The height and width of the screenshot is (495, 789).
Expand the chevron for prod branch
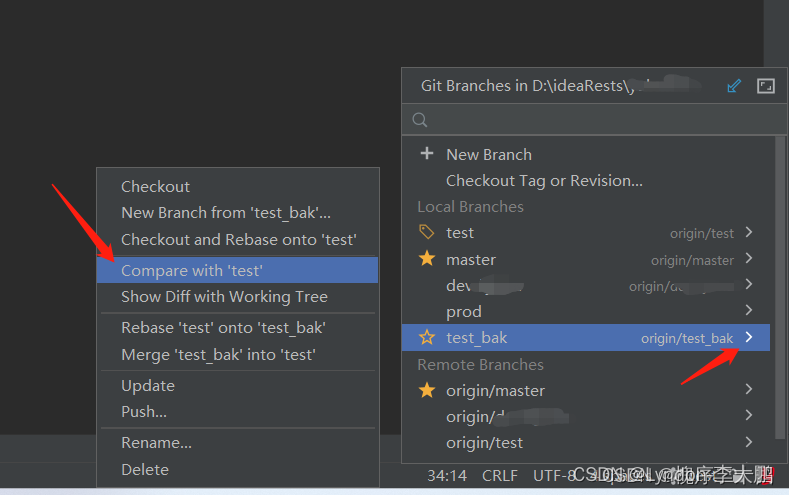749,310
